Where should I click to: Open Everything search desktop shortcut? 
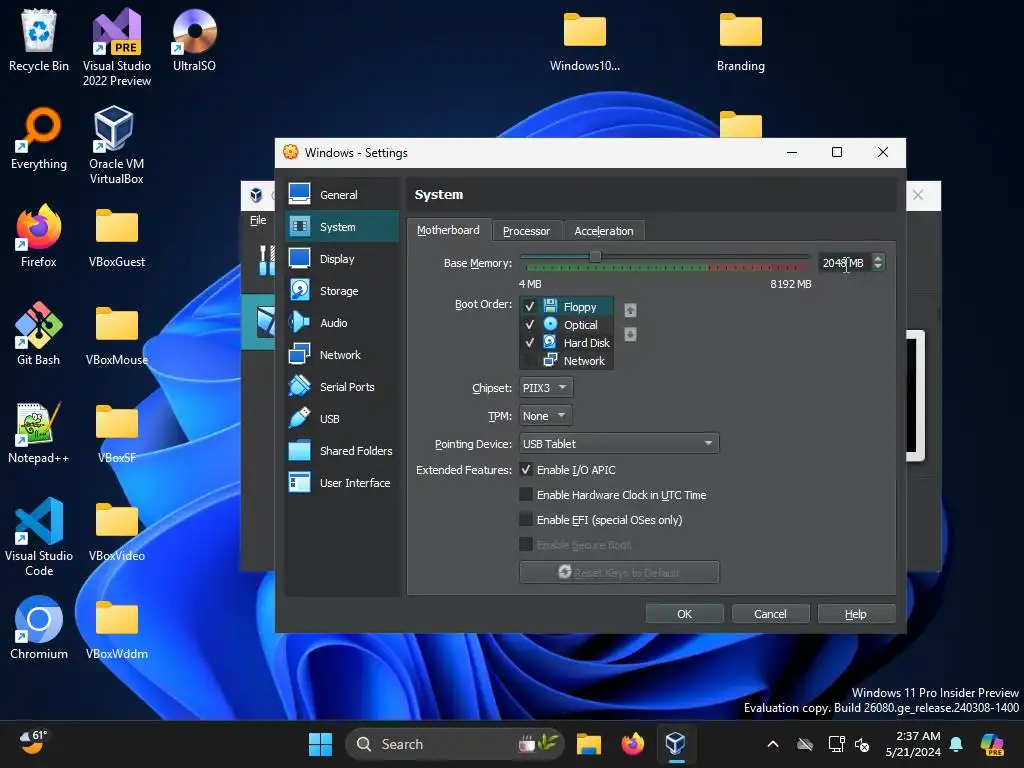[x=39, y=138]
